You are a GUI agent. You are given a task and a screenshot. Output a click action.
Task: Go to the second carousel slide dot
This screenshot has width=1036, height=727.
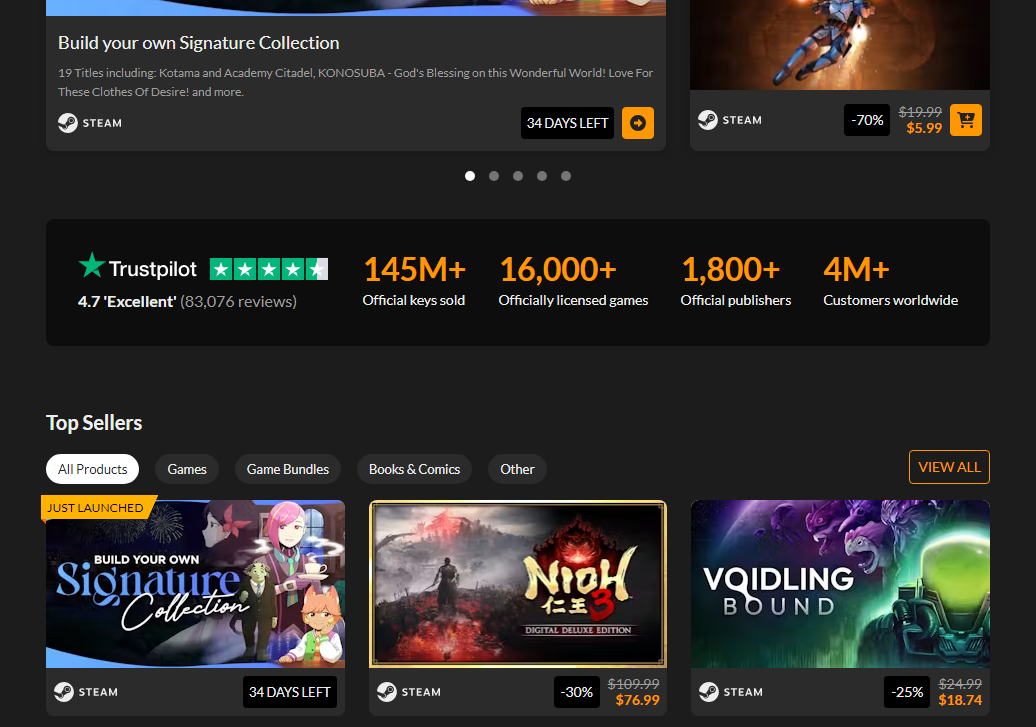(494, 176)
